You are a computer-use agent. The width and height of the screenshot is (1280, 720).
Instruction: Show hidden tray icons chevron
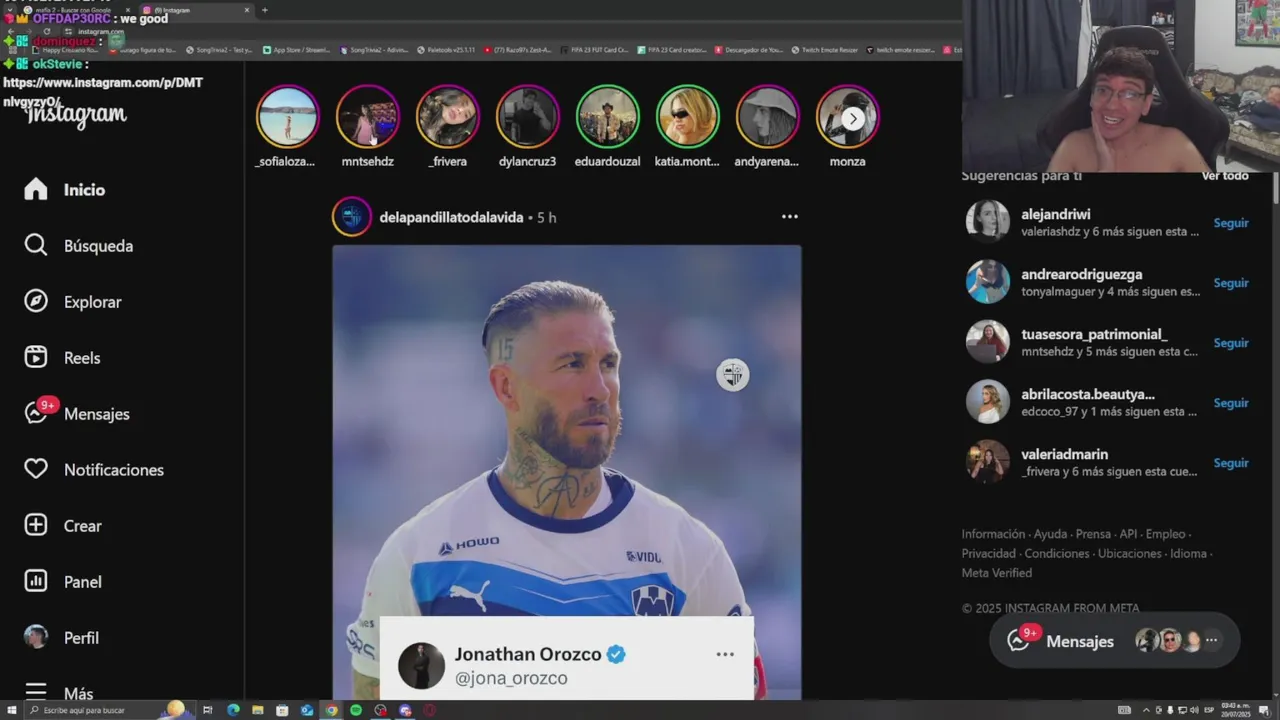1146,710
